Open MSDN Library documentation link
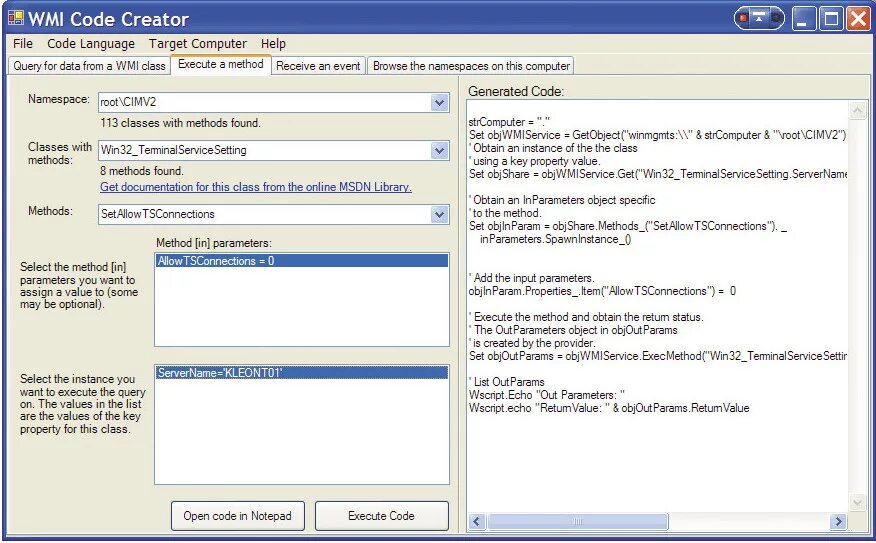Screen dimensions: 876x543 click(256, 187)
